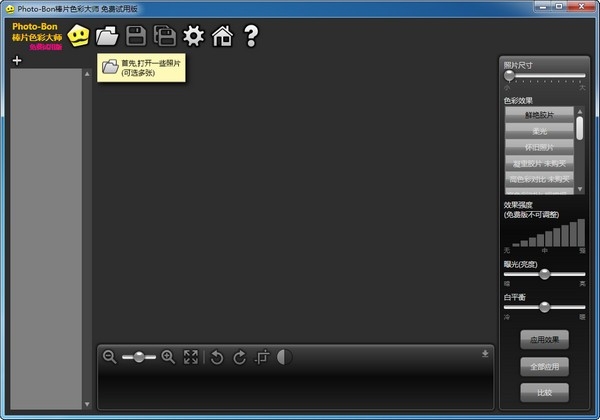Click the zoom in magnifier icon
600x420 pixels.
(x=168, y=357)
